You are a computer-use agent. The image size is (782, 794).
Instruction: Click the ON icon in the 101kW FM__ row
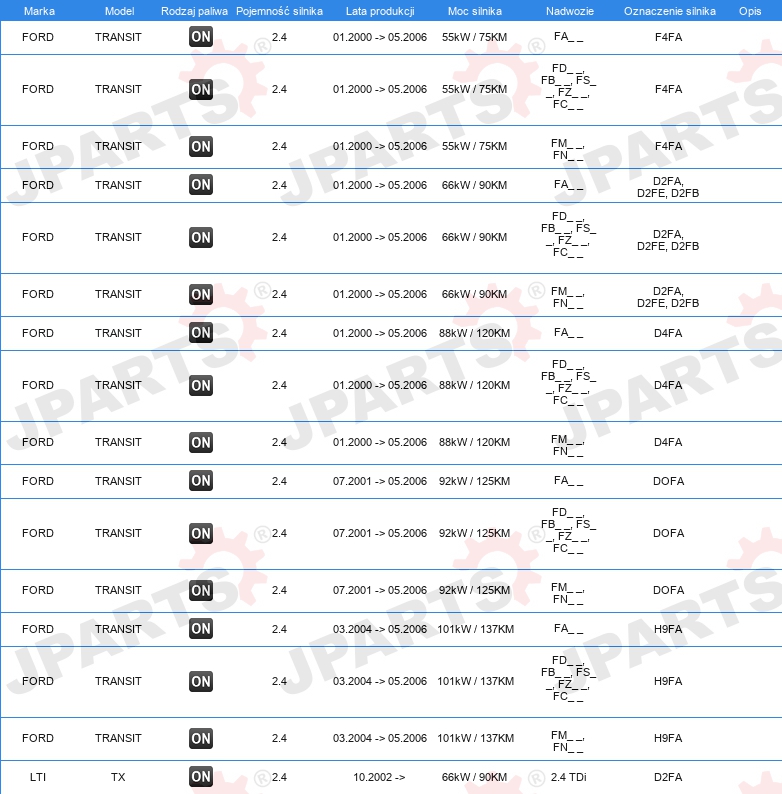coord(201,738)
